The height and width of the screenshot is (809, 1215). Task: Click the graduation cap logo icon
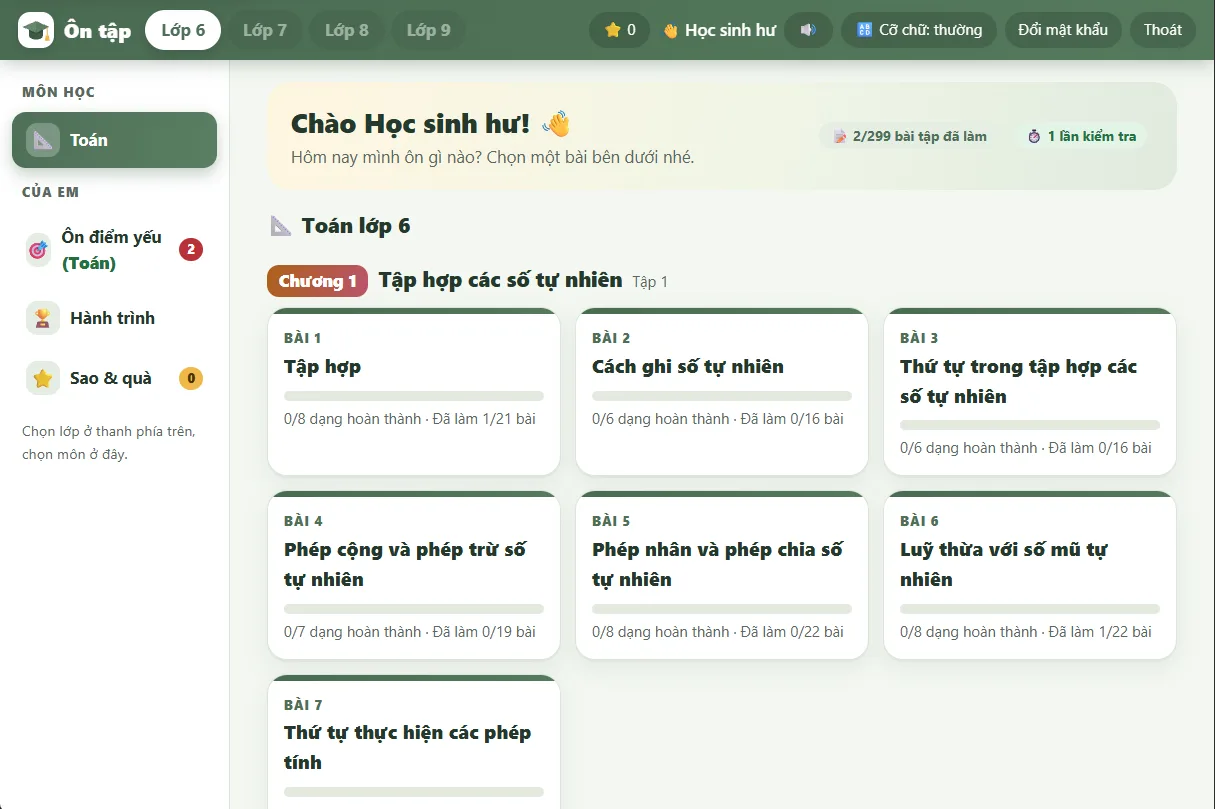point(36,30)
